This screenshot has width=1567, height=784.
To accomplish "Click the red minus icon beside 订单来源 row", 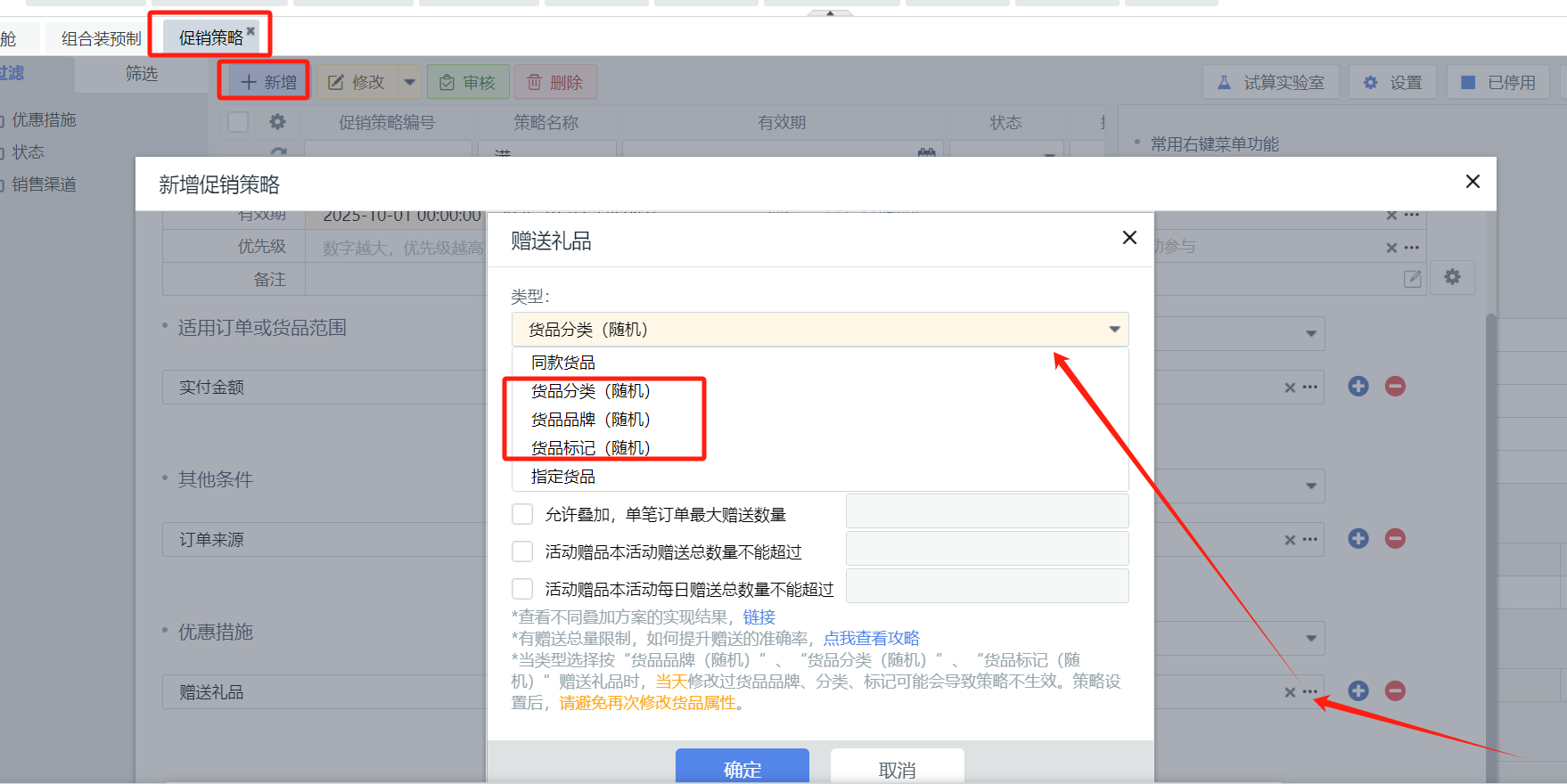I will [1395, 538].
